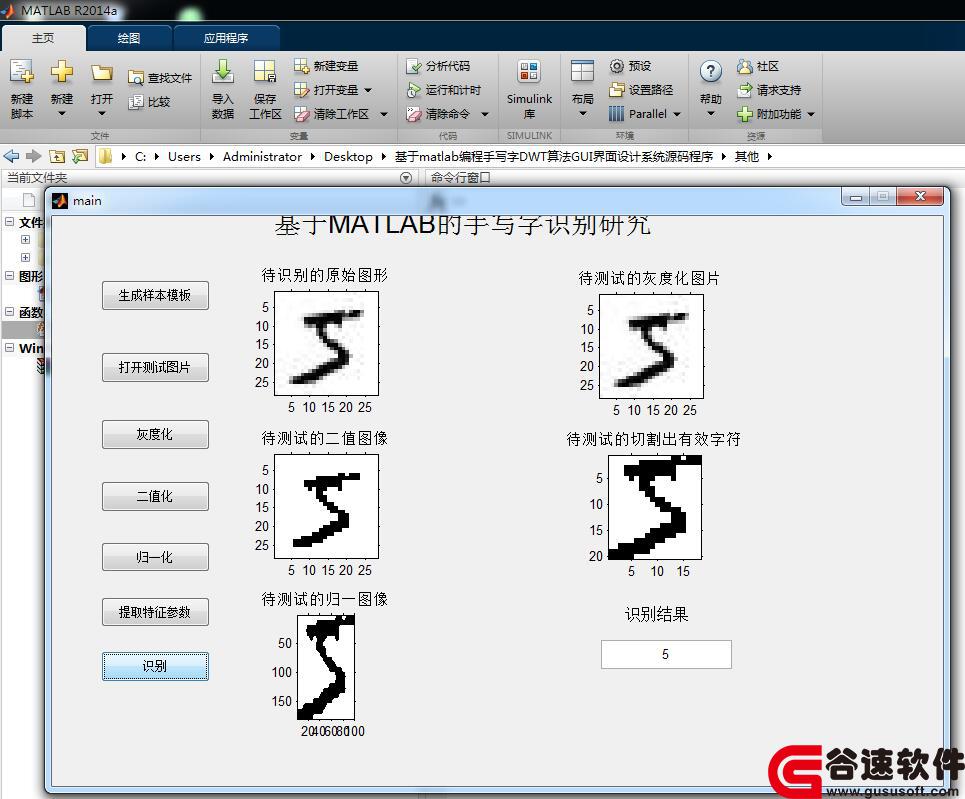
Task: Collapse the 图形 section in Current Folder panel
Action: point(10,276)
